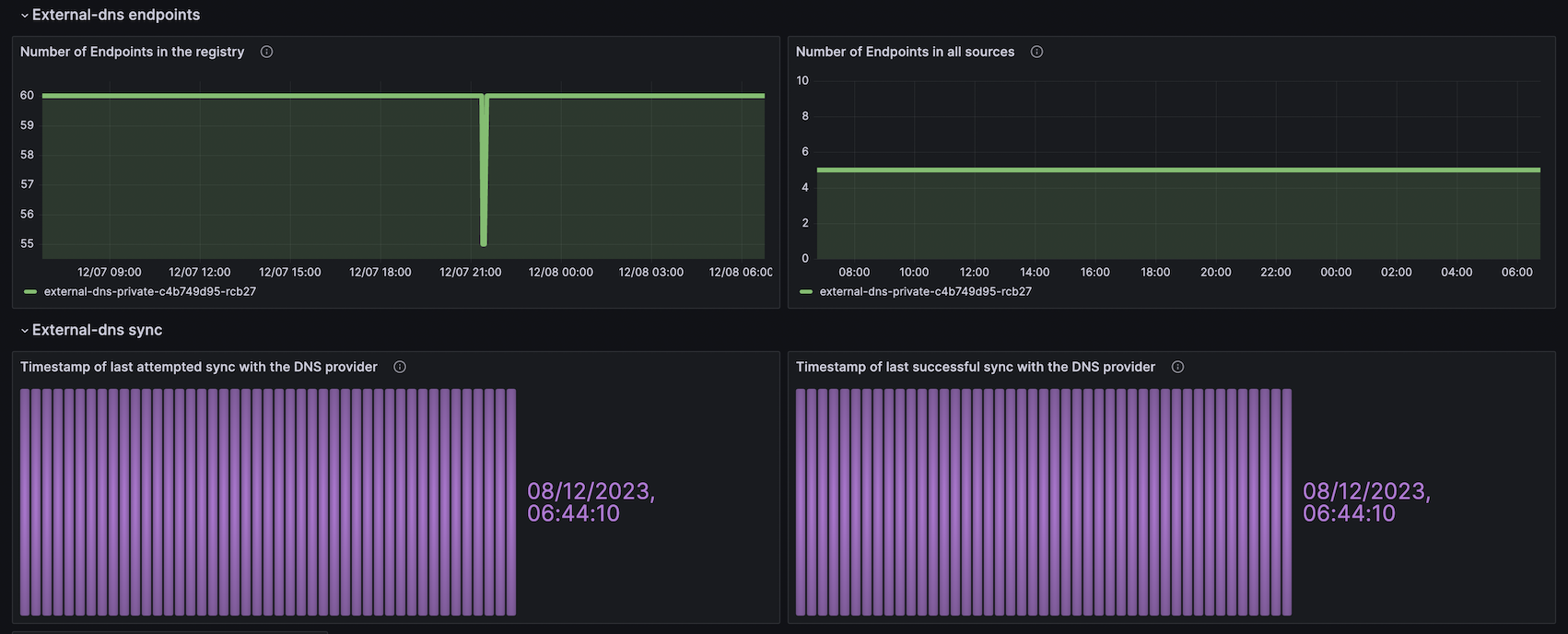Click green legend swatch in registry panel

tap(30, 291)
